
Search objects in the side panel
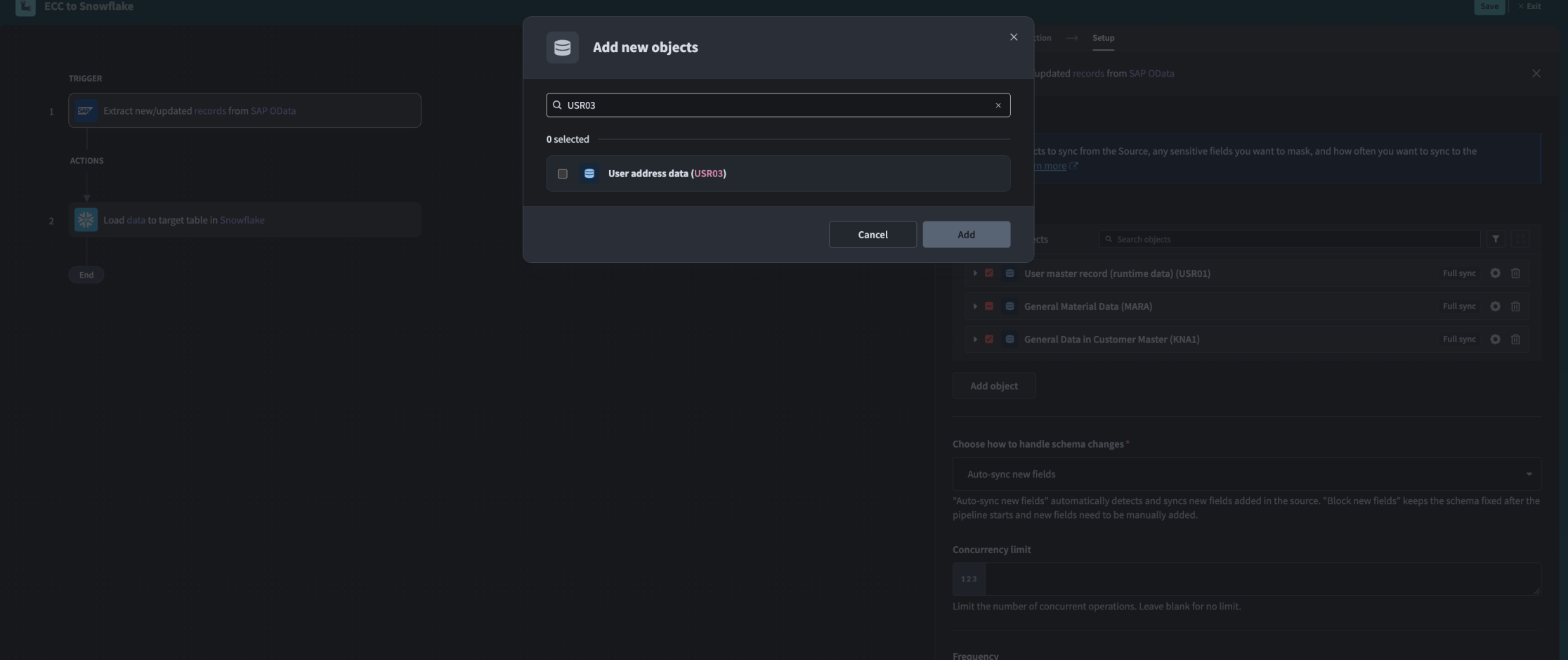point(1289,239)
